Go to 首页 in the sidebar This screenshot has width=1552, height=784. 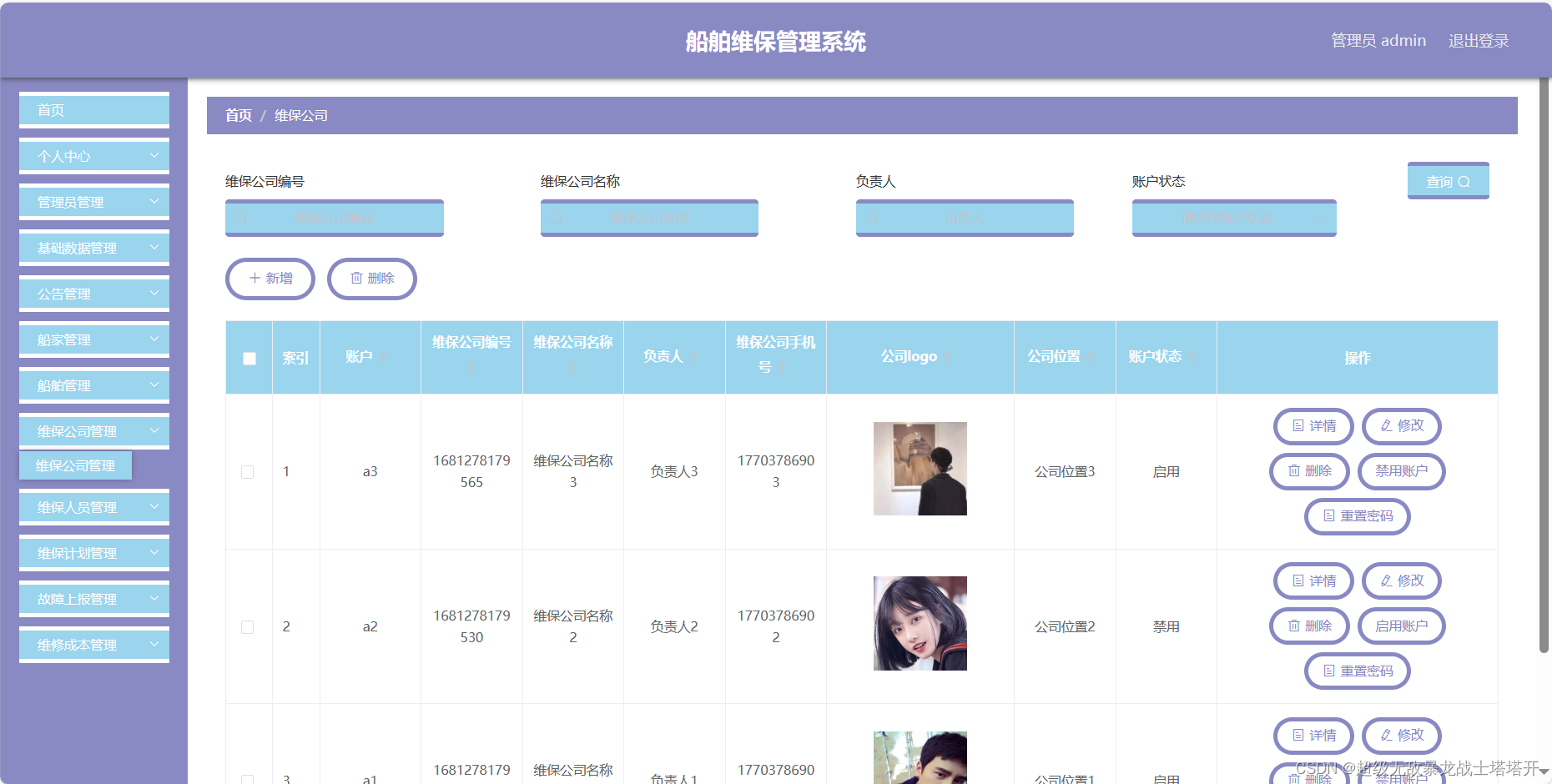(x=94, y=110)
